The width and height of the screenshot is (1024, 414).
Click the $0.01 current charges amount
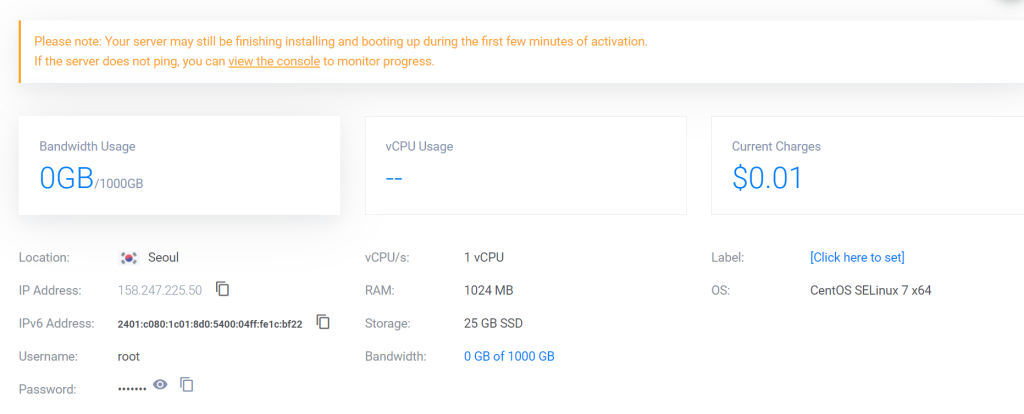767,178
